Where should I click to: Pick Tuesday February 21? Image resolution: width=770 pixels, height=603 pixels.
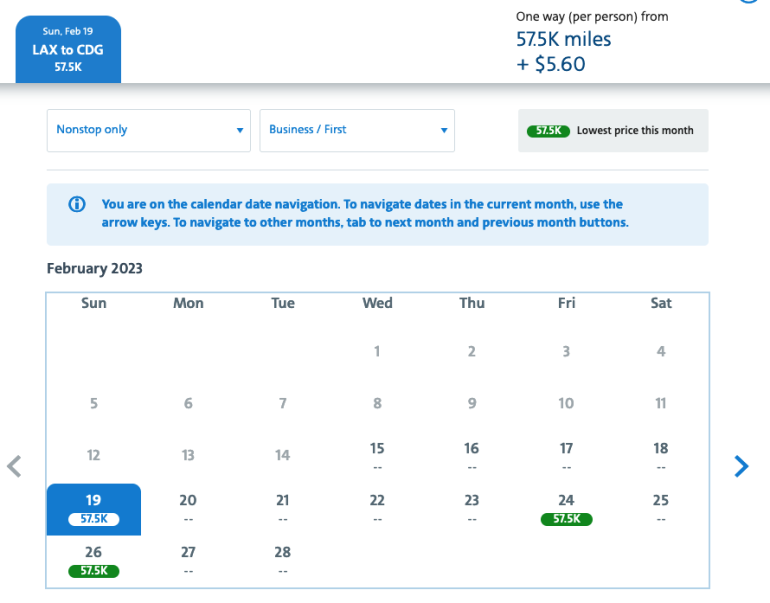283,508
